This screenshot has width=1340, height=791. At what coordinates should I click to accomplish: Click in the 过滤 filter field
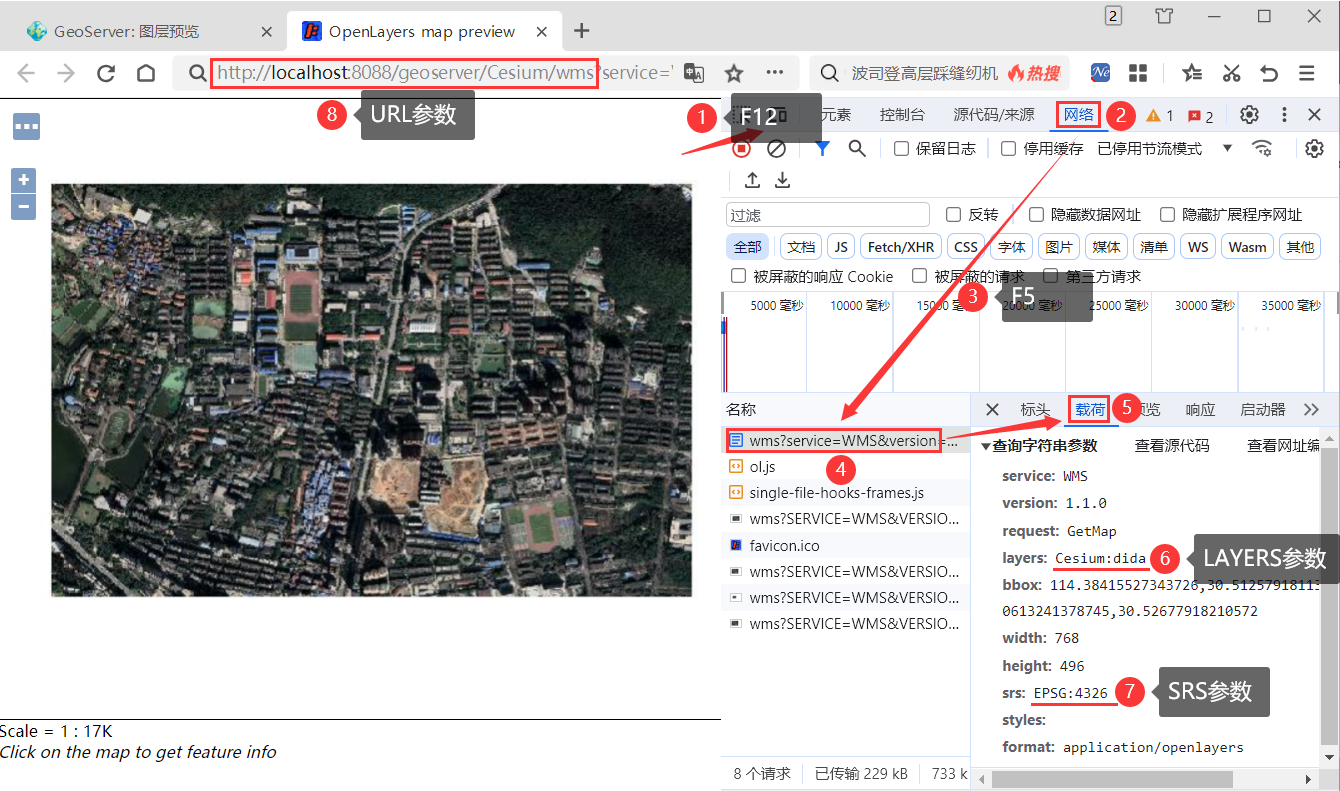coord(828,214)
